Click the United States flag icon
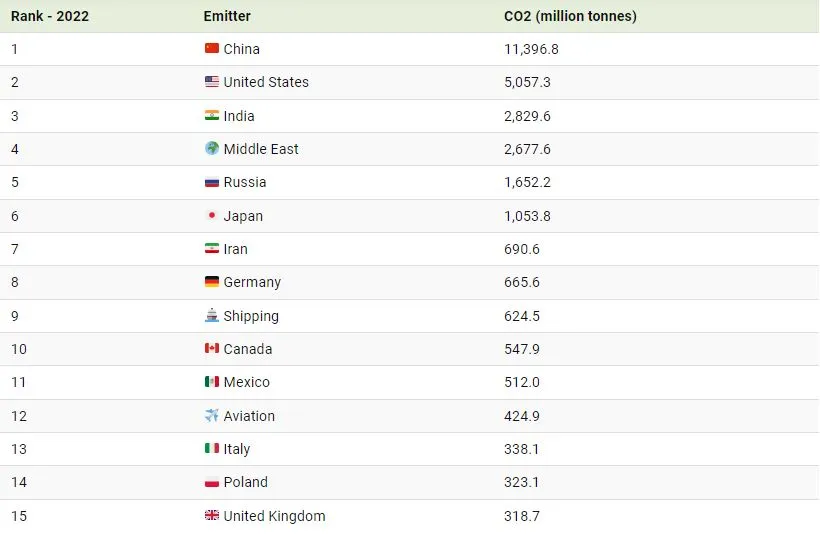This screenshot has width=820, height=539. click(211, 82)
